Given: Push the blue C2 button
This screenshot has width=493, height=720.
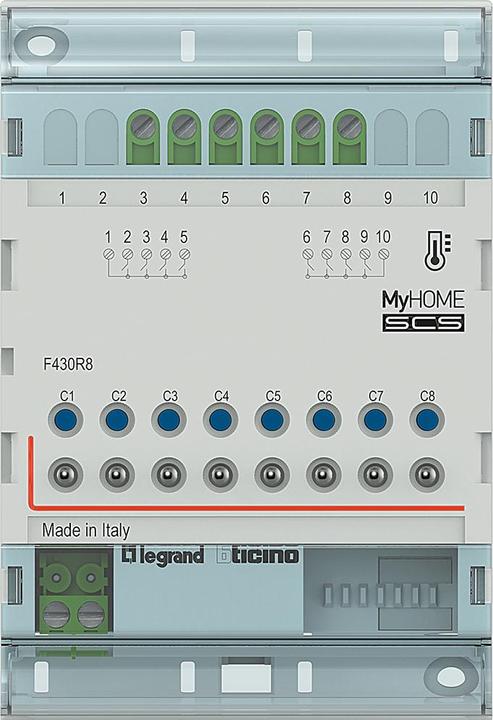Looking at the screenshot, I should tap(117, 419).
